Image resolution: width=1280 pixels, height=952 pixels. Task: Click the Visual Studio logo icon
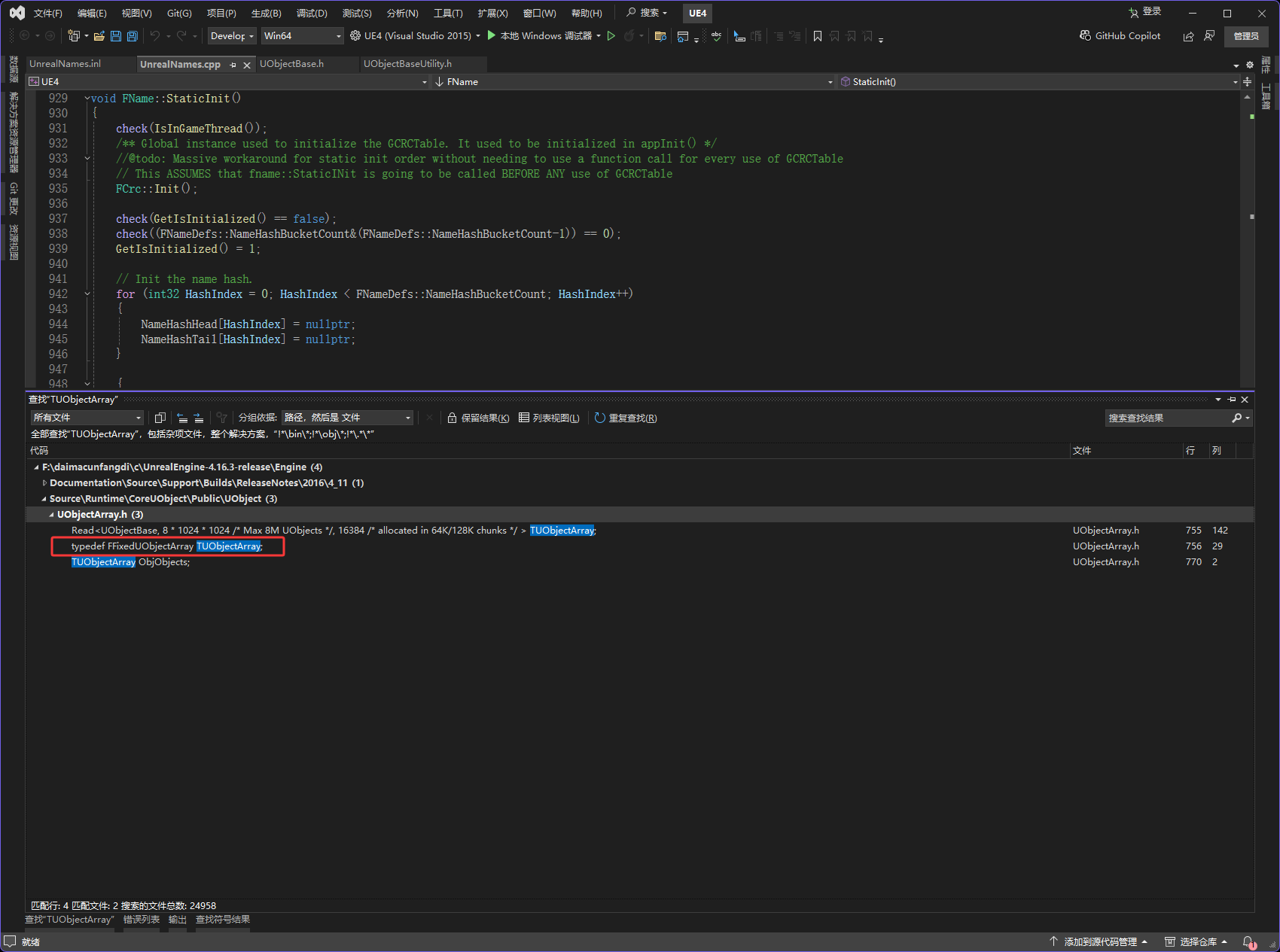(x=17, y=13)
